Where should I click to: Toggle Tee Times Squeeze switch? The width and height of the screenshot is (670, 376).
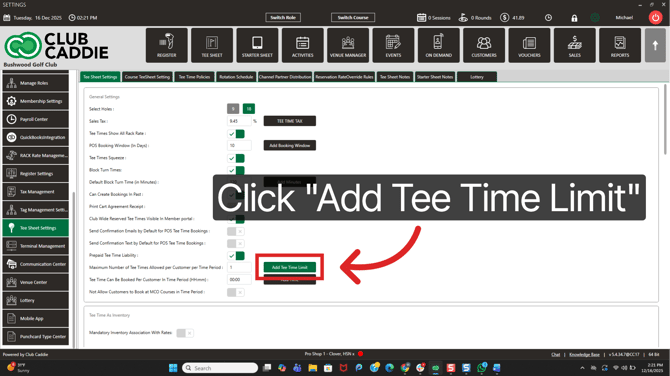point(236,158)
